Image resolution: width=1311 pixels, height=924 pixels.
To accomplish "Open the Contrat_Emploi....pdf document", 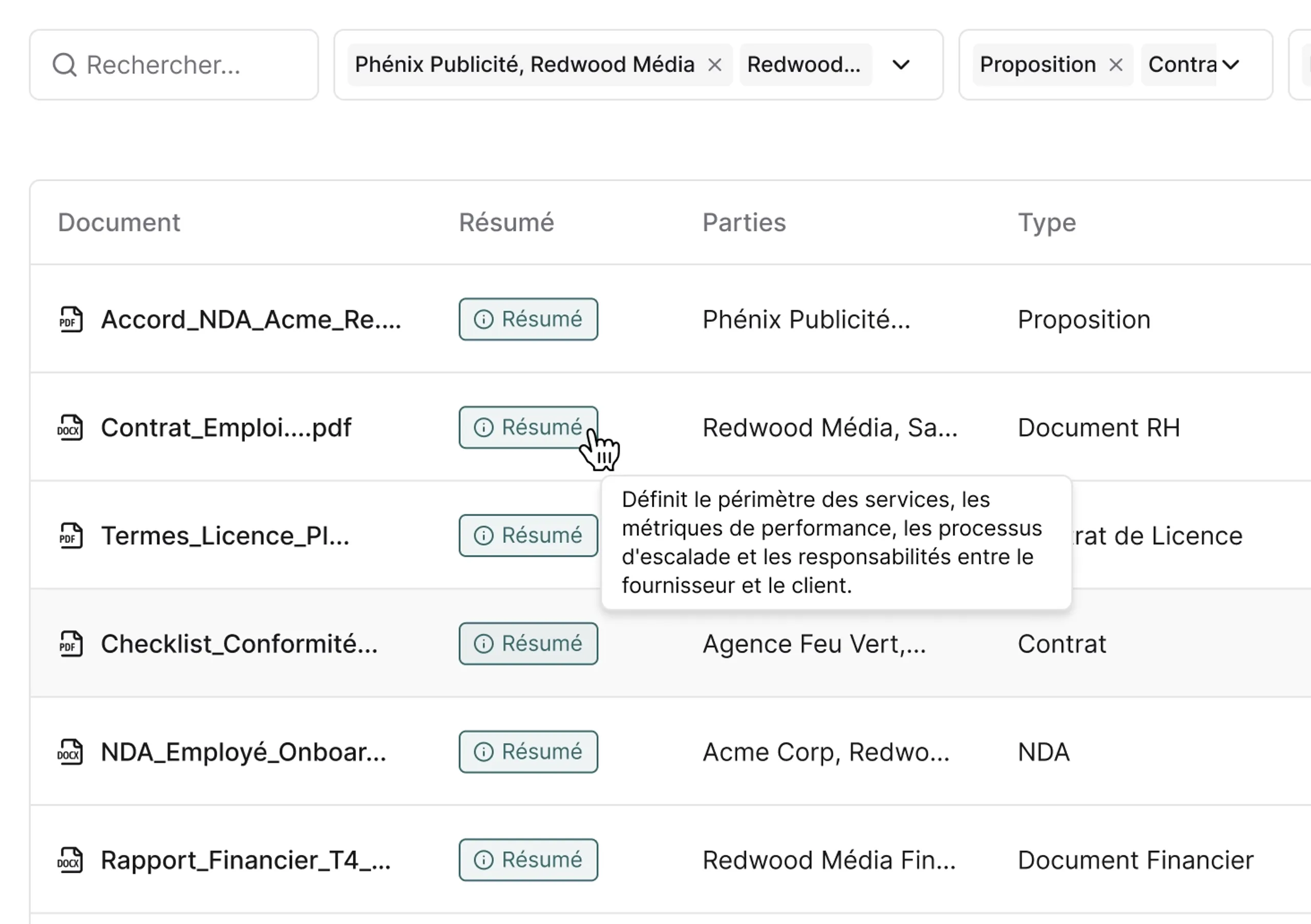I will 226,427.
